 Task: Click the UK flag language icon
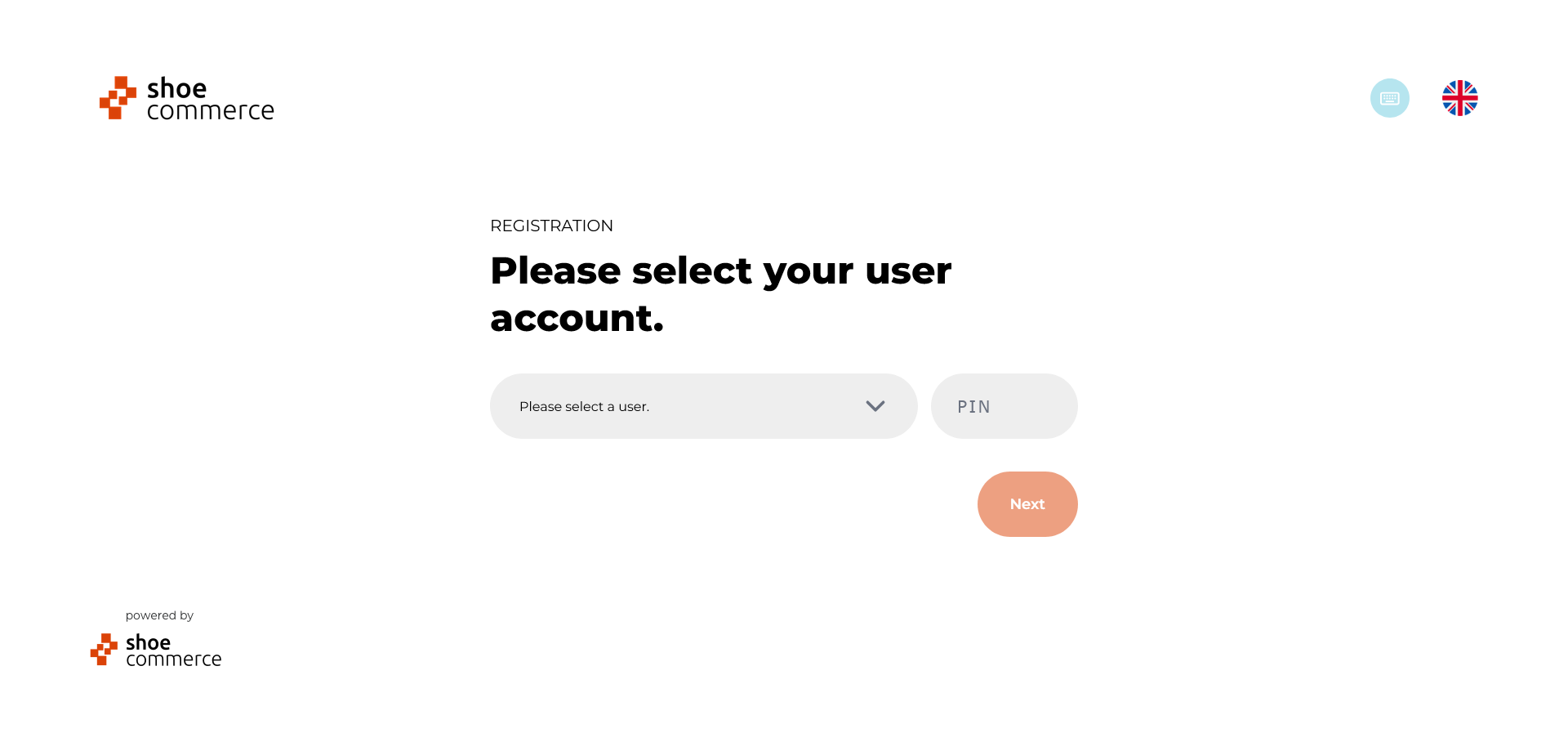[1459, 98]
